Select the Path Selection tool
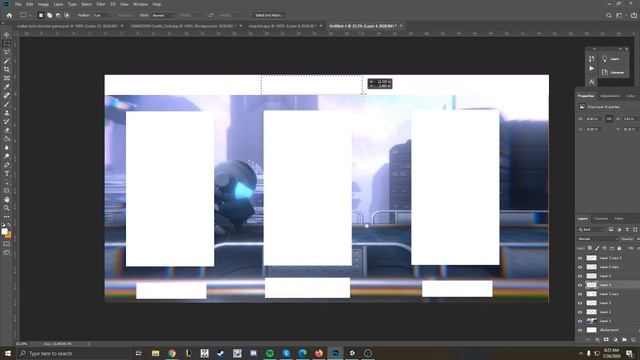Screen dimensions: 640x360 pyautogui.click(x=7, y=182)
